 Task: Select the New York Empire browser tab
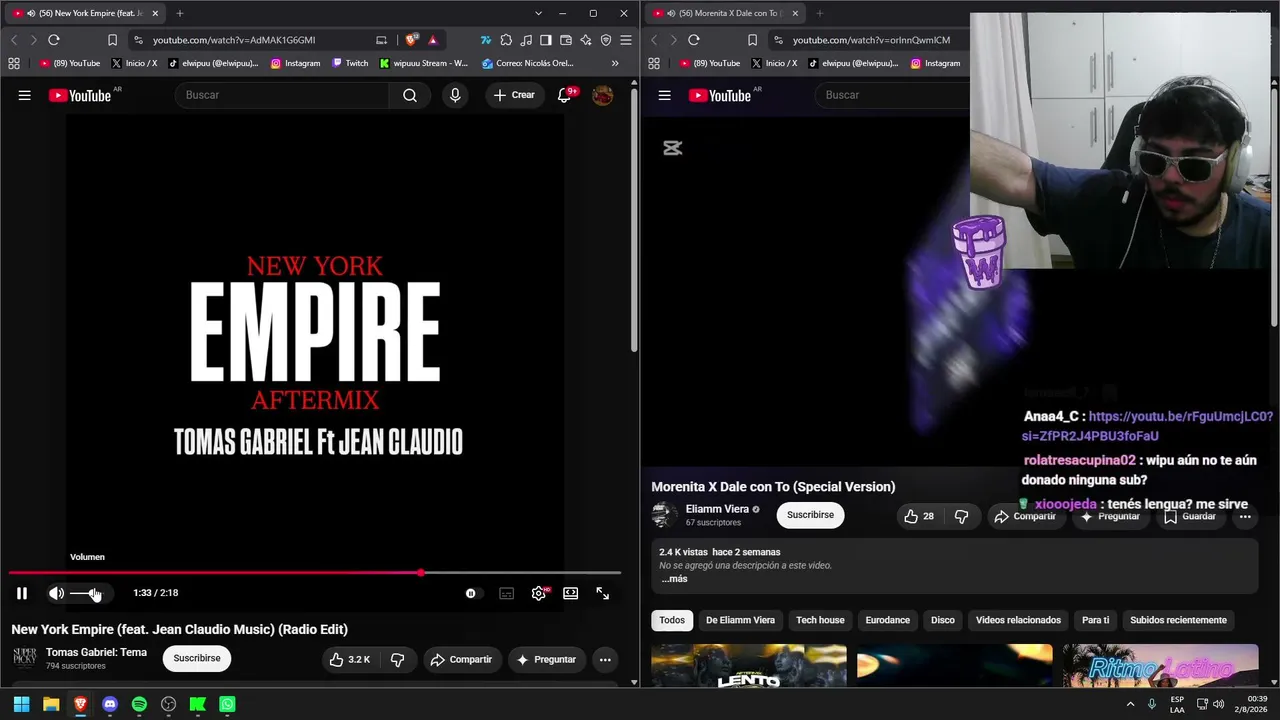[x=86, y=13]
